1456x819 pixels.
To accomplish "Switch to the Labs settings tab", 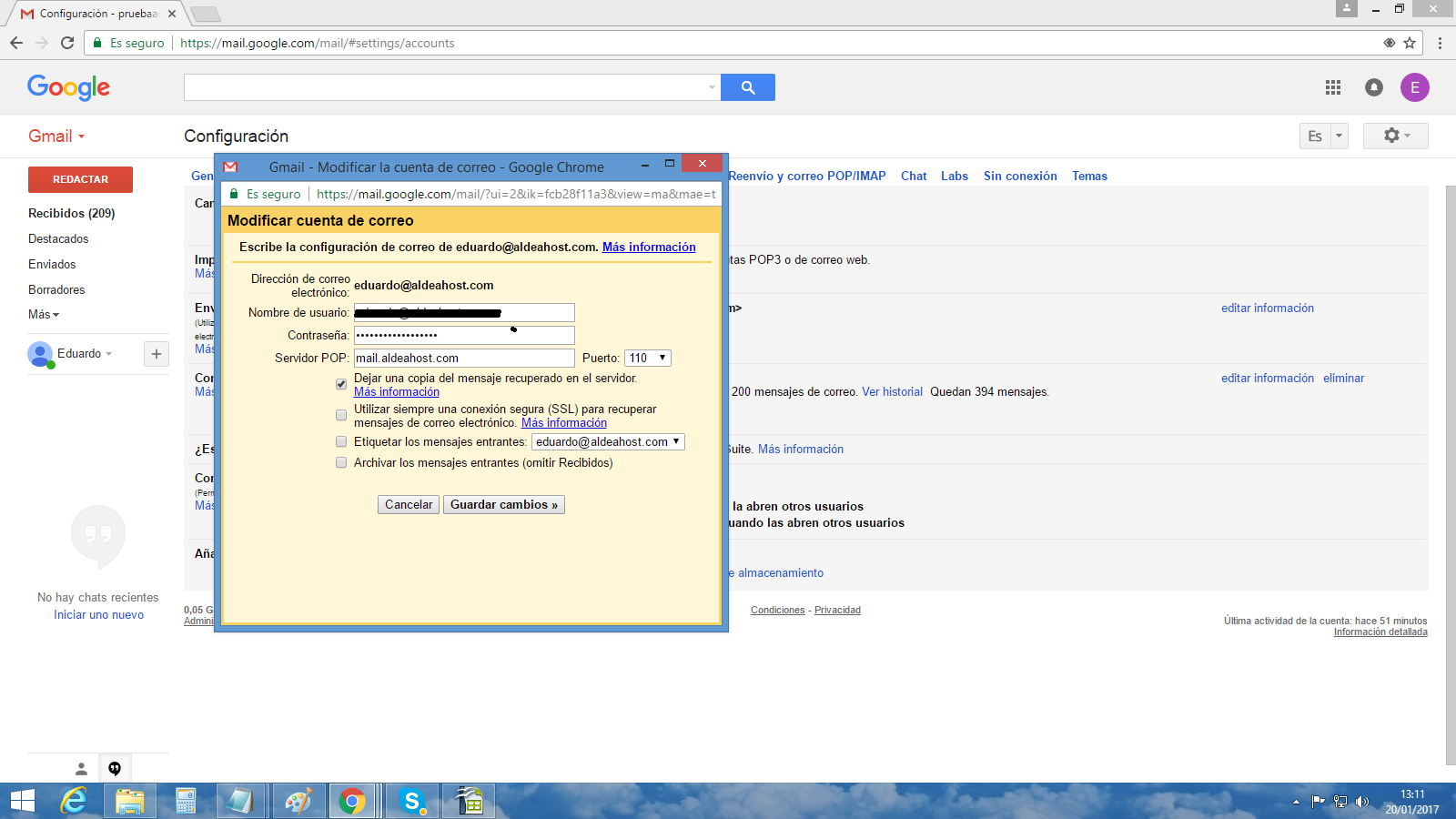I will (x=954, y=177).
